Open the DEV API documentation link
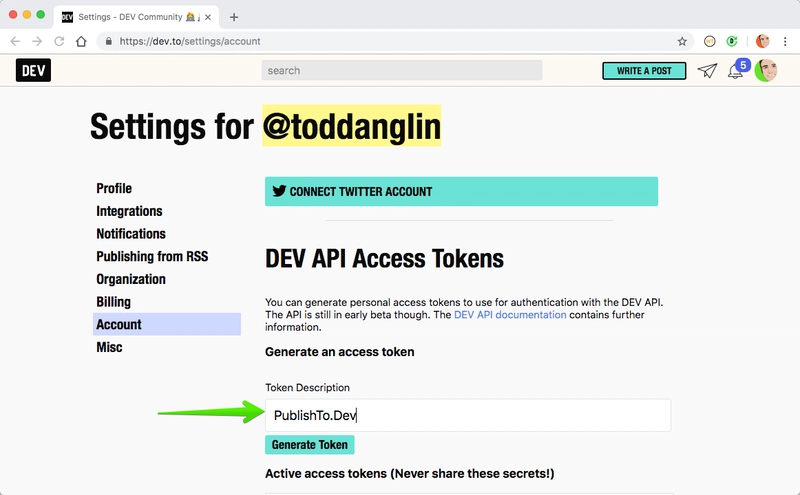Viewport: 800px width, 495px height. click(x=510, y=315)
